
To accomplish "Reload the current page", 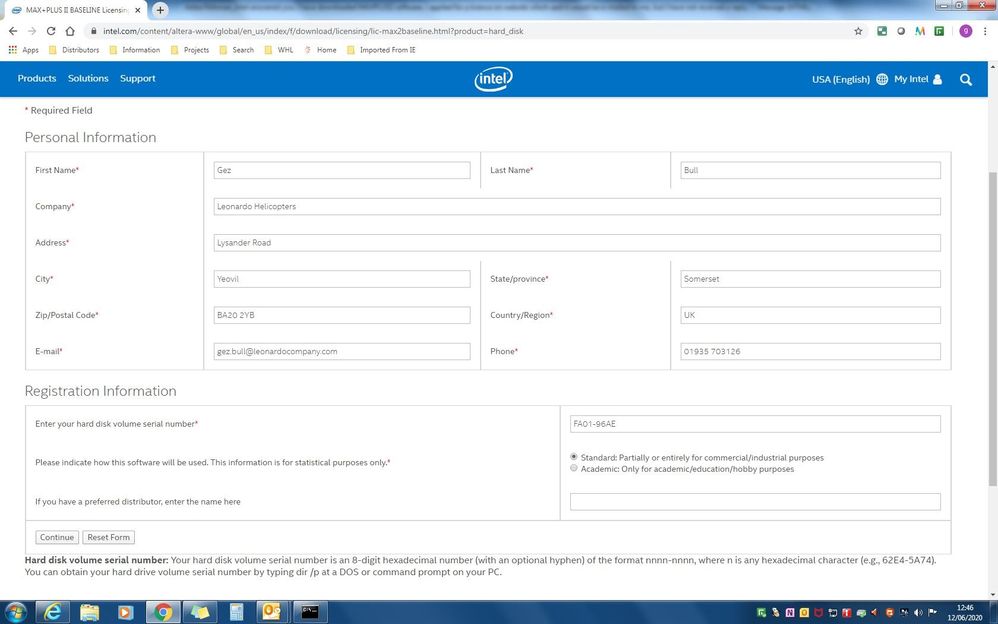I will coord(51,31).
